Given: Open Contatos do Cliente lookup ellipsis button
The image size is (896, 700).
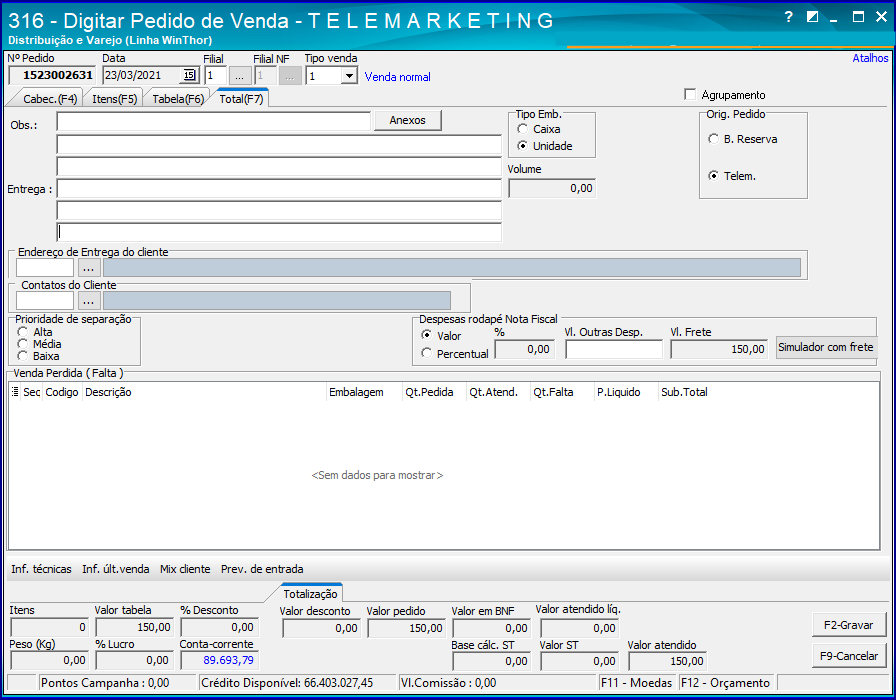Looking at the screenshot, I should 88,301.
